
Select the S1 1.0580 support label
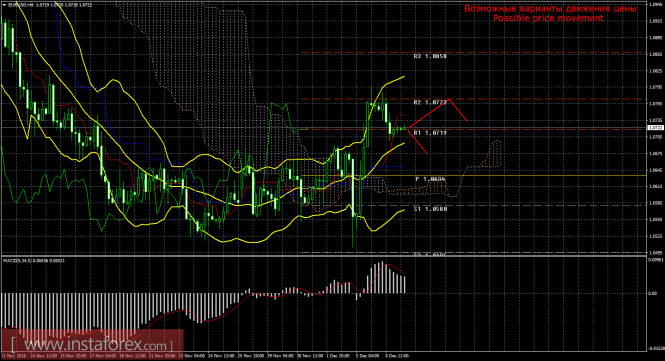(x=430, y=209)
